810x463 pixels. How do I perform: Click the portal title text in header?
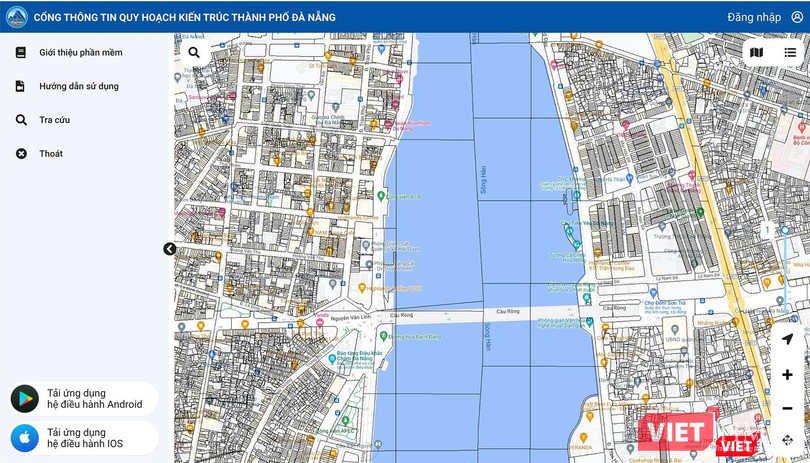[x=184, y=17]
